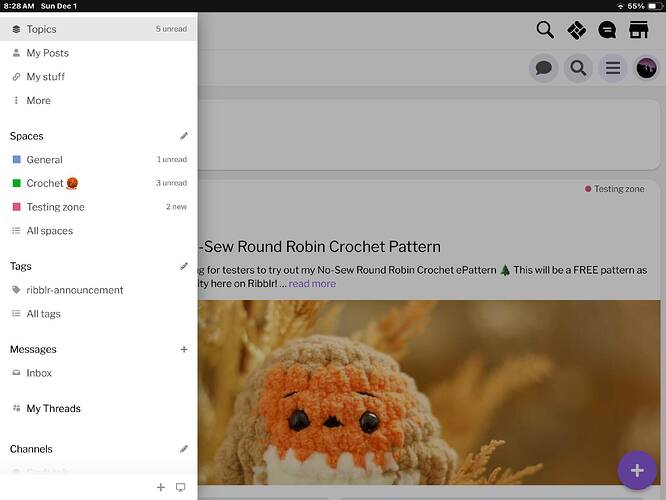666x500 pixels.
Task: Click the plus icon at sidebar bottom
Action: 161,487
